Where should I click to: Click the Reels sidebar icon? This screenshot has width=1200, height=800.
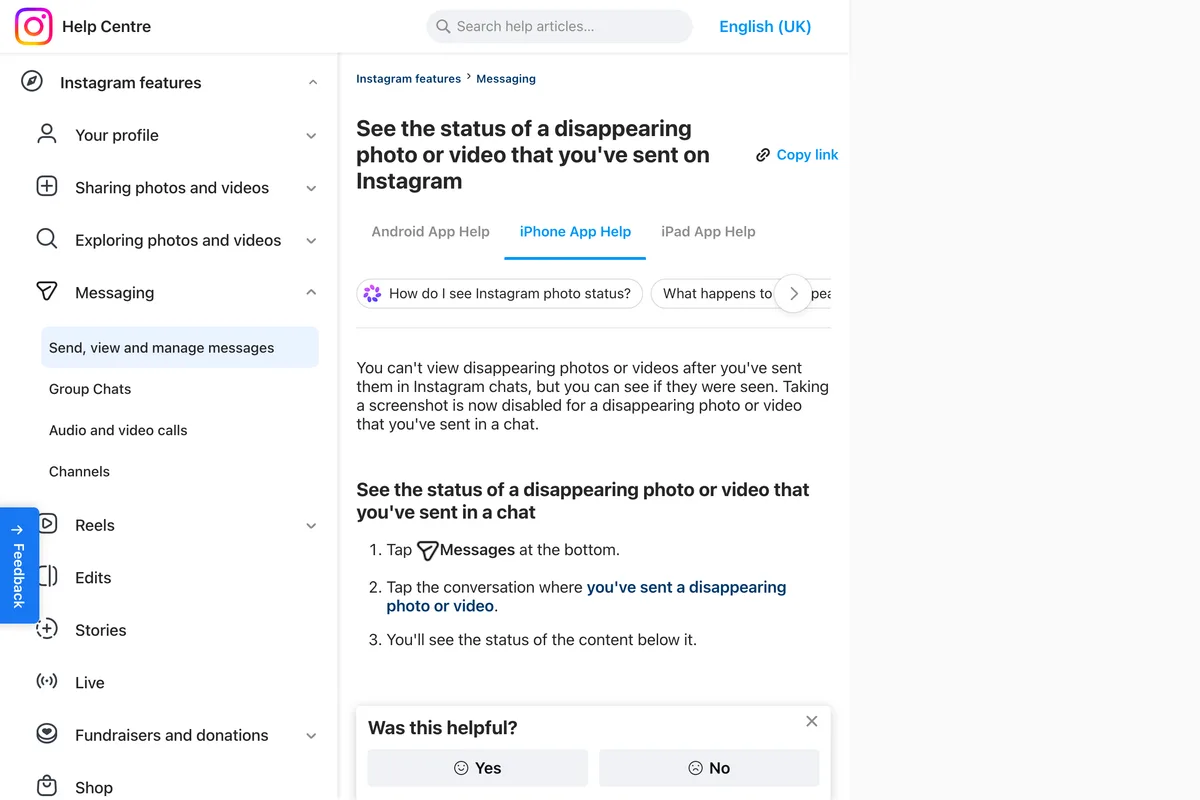(49, 524)
